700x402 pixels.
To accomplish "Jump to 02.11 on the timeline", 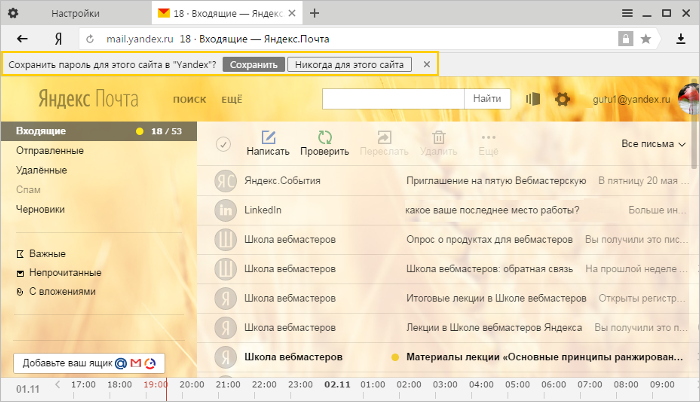I will [x=337, y=385].
